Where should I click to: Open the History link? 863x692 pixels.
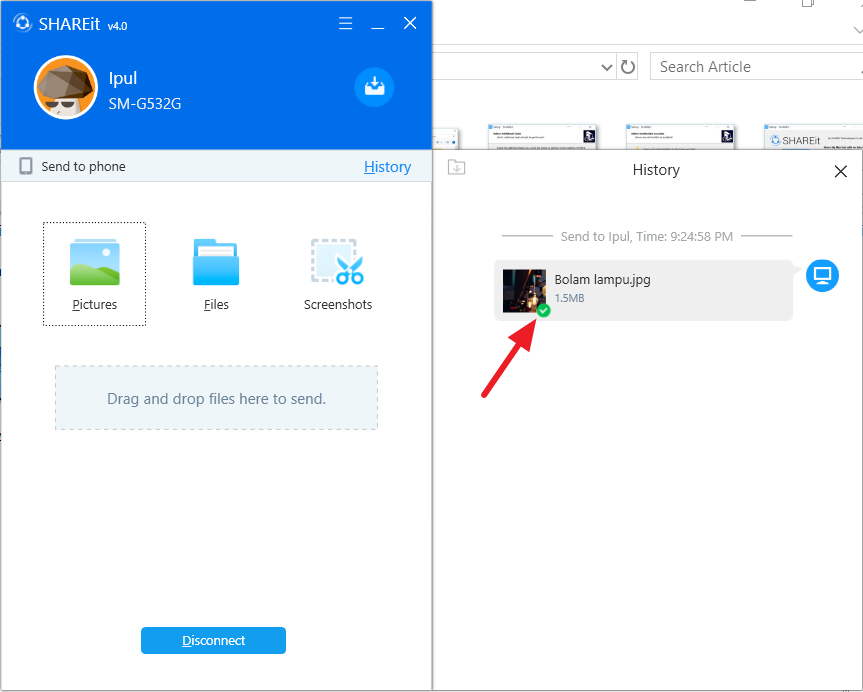coord(387,167)
